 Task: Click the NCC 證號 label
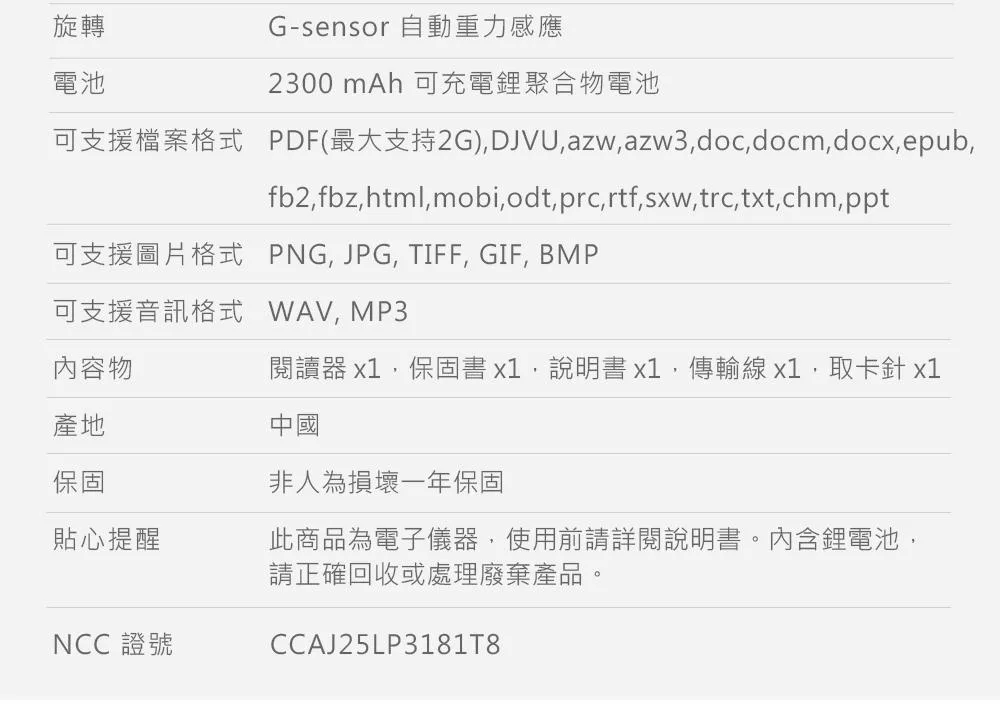113,644
